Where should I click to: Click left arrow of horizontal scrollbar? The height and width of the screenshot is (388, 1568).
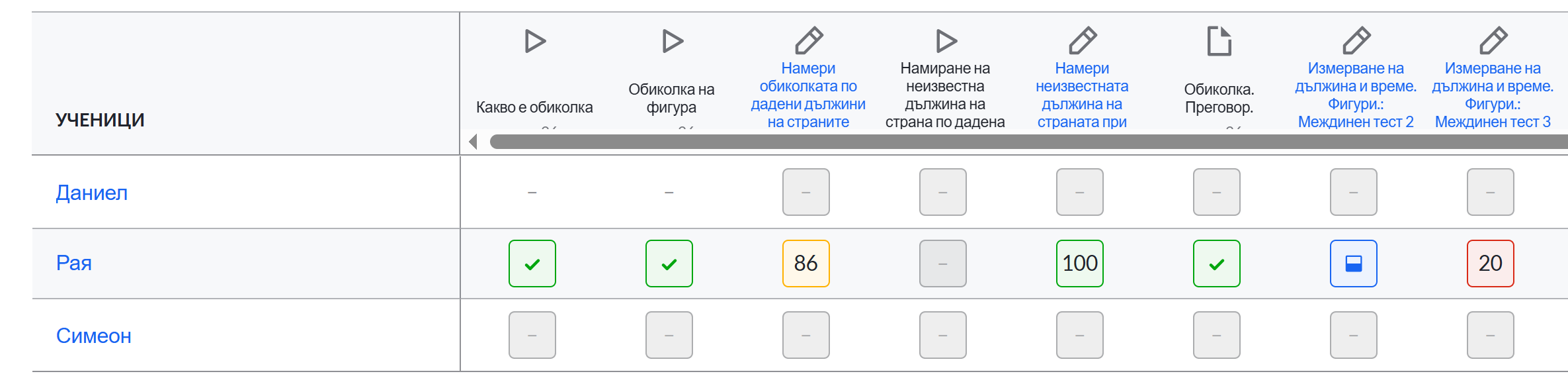(473, 142)
